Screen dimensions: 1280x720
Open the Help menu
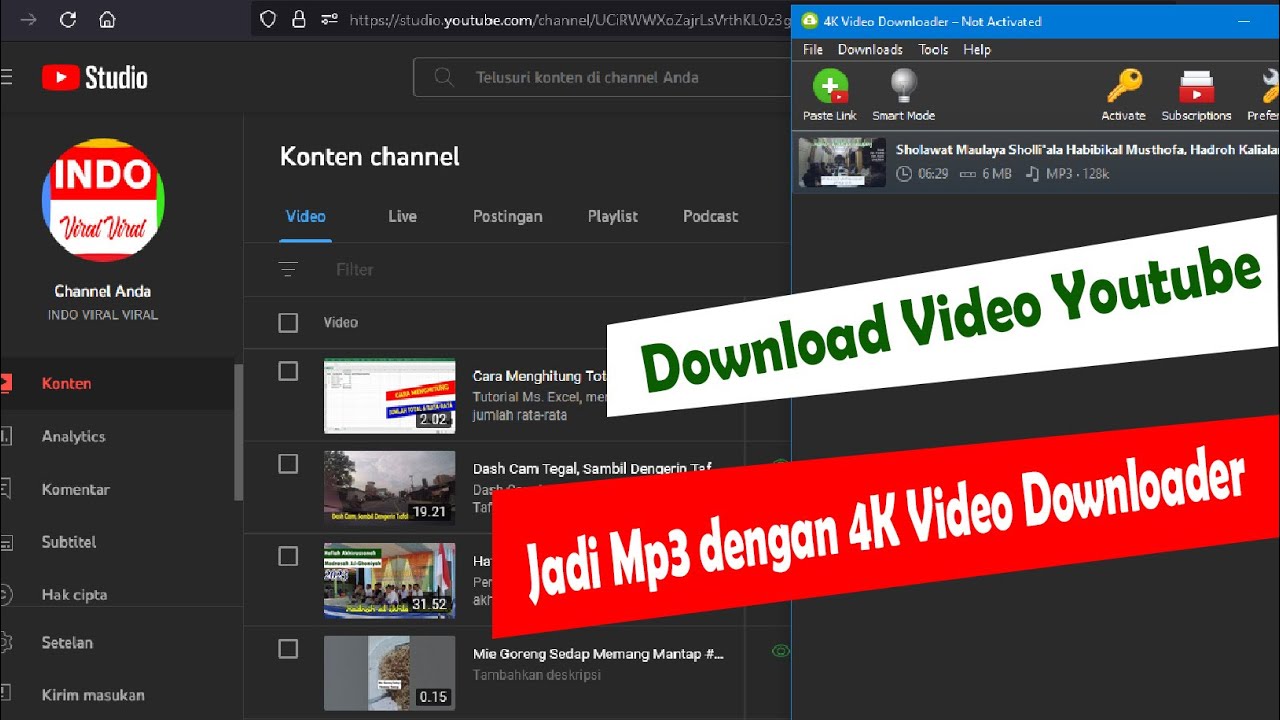point(977,49)
